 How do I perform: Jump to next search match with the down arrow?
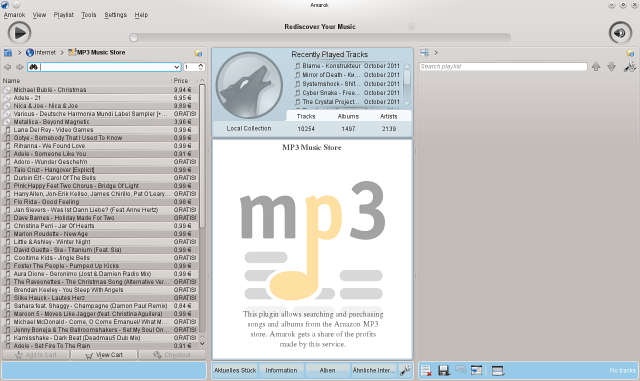pos(611,67)
